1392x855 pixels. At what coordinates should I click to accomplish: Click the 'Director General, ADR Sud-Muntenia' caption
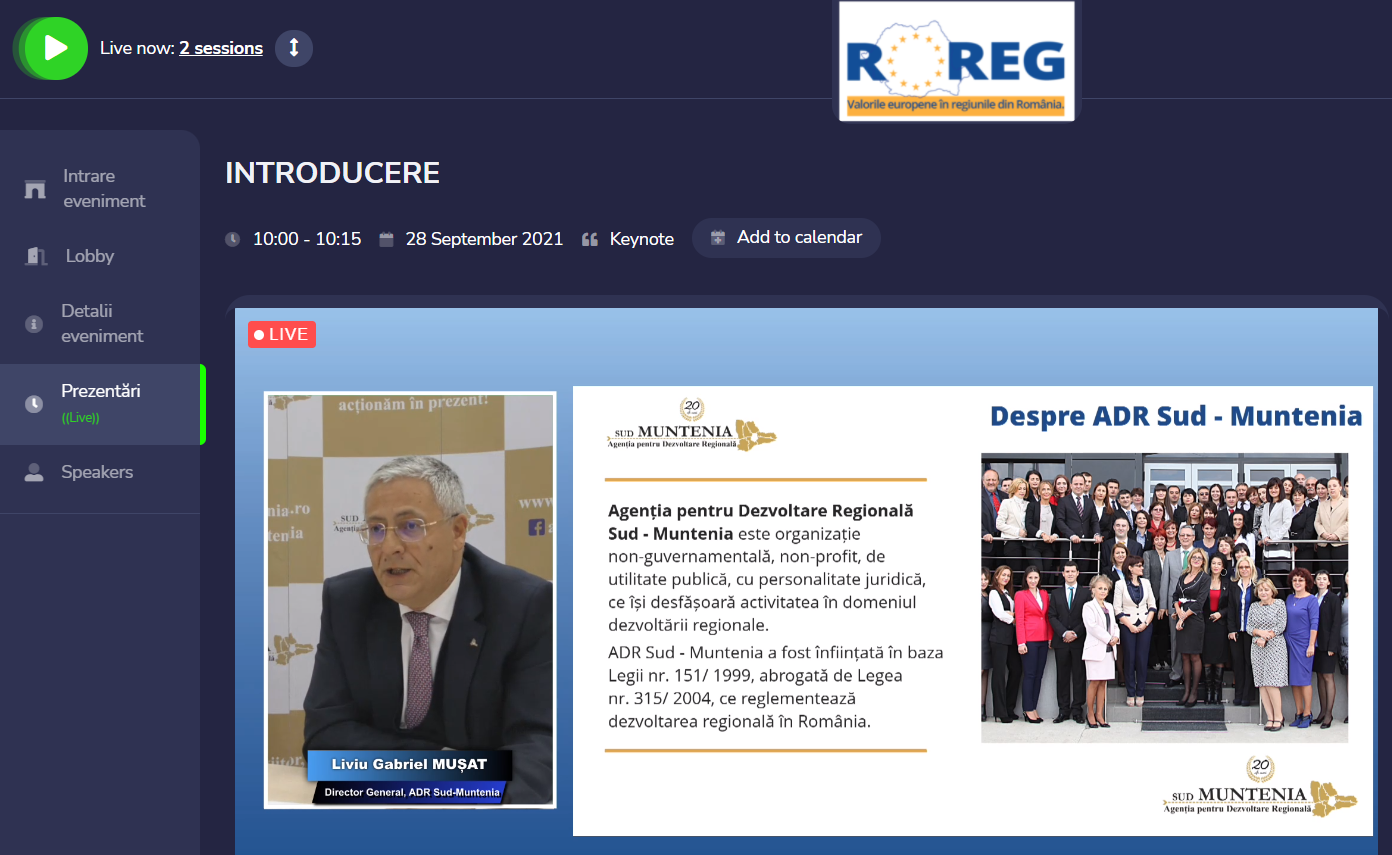click(411, 793)
